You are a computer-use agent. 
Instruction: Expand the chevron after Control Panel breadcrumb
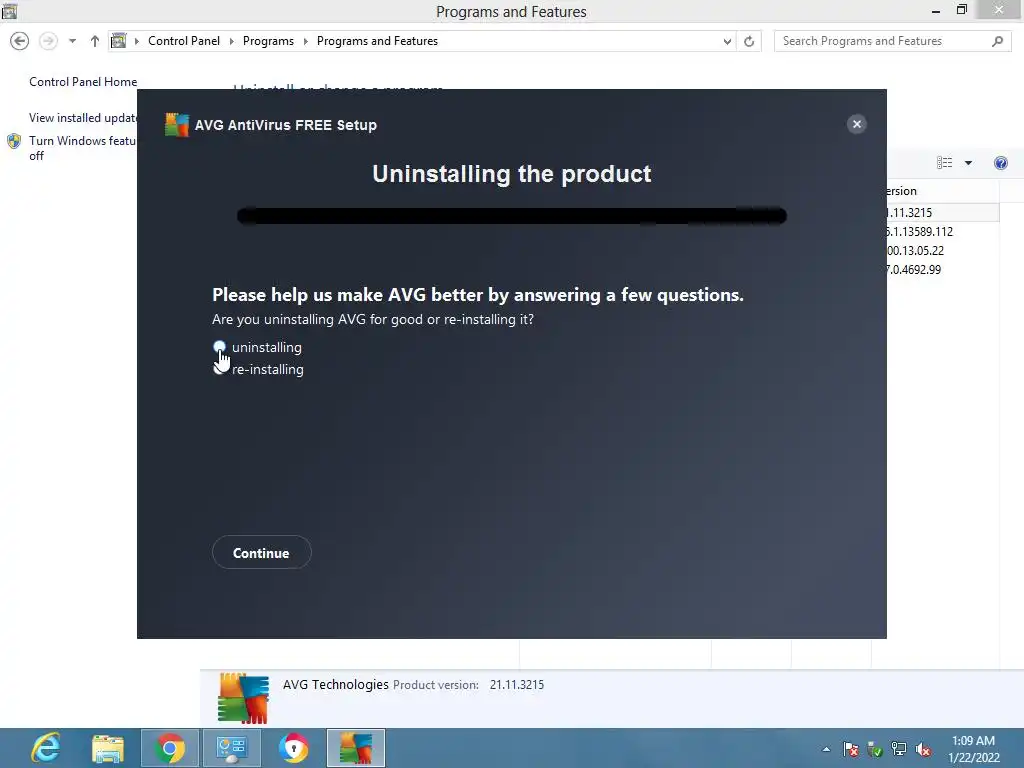coord(231,41)
